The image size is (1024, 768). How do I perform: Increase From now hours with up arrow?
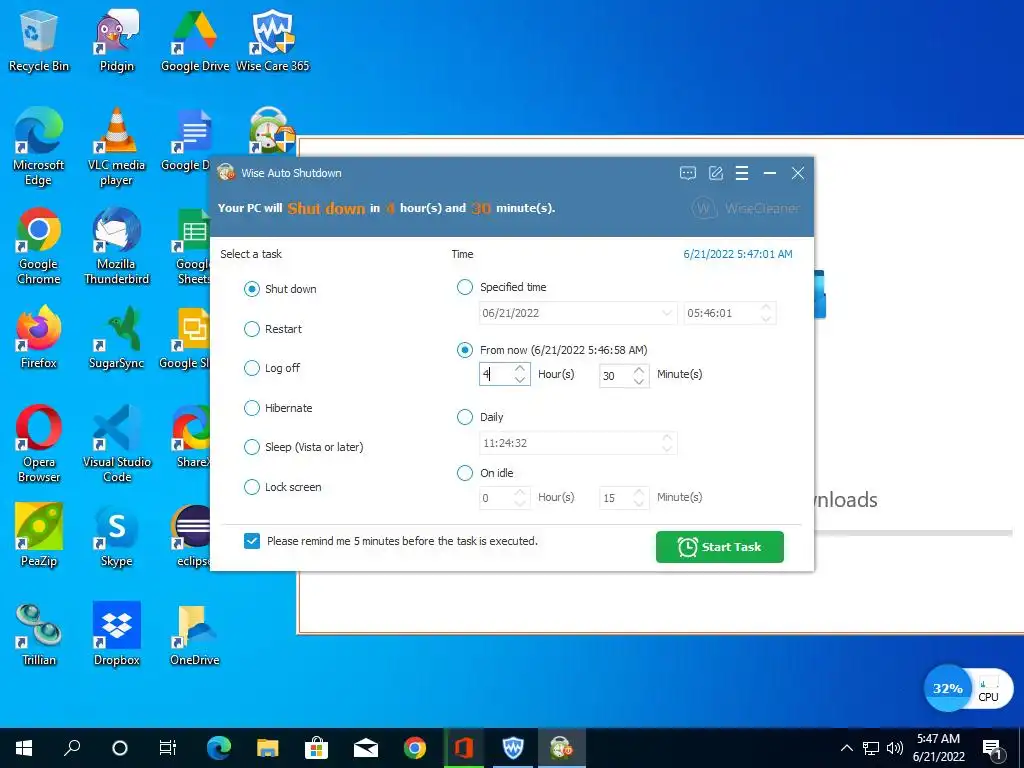520,369
